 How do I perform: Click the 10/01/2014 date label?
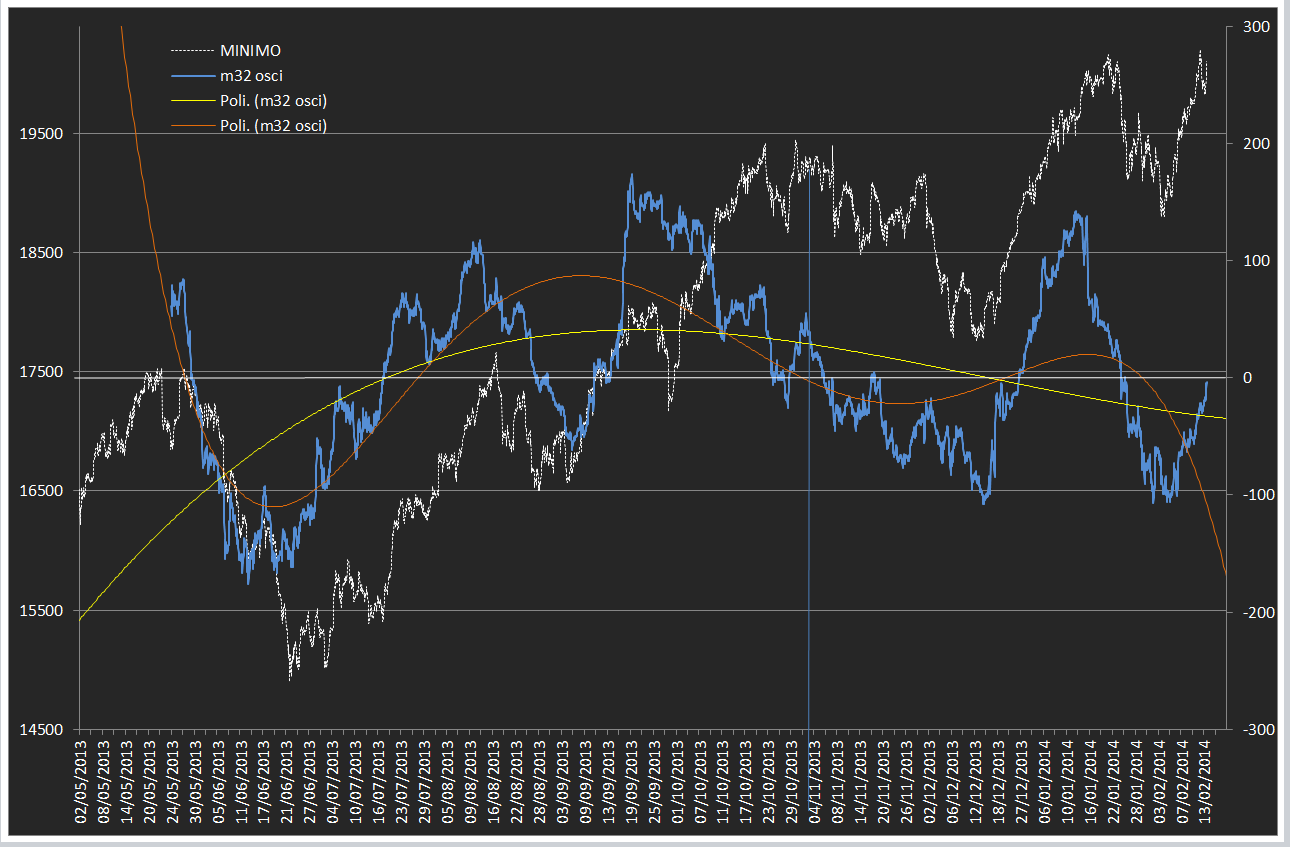(x=1067, y=782)
